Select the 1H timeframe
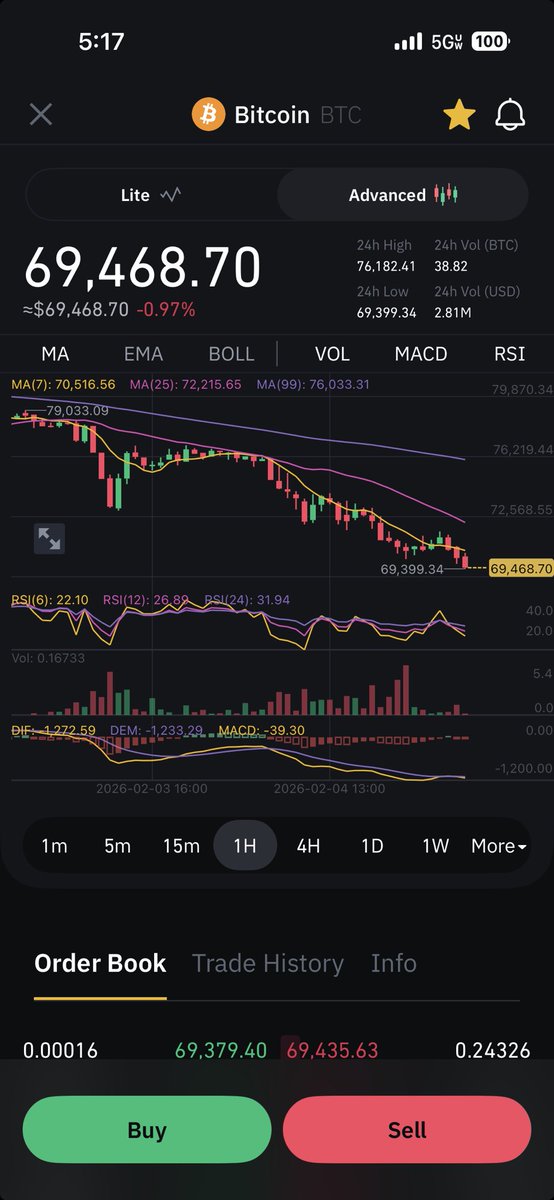The image size is (554, 1200). point(245,846)
